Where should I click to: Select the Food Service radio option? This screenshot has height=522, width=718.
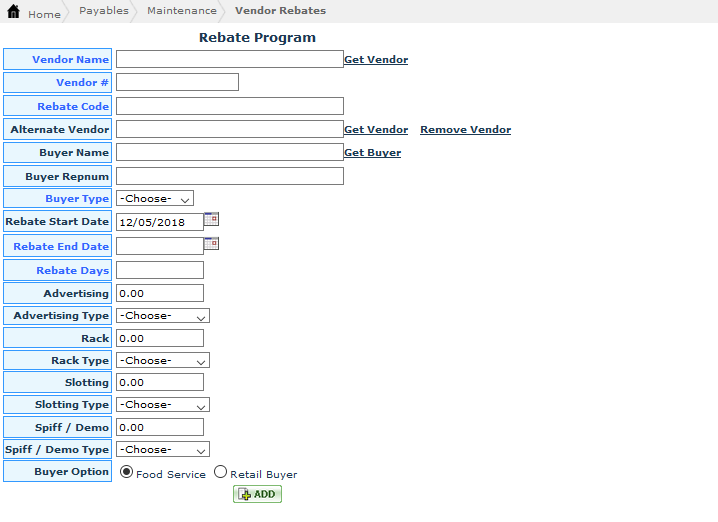click(x=126, y=472)
